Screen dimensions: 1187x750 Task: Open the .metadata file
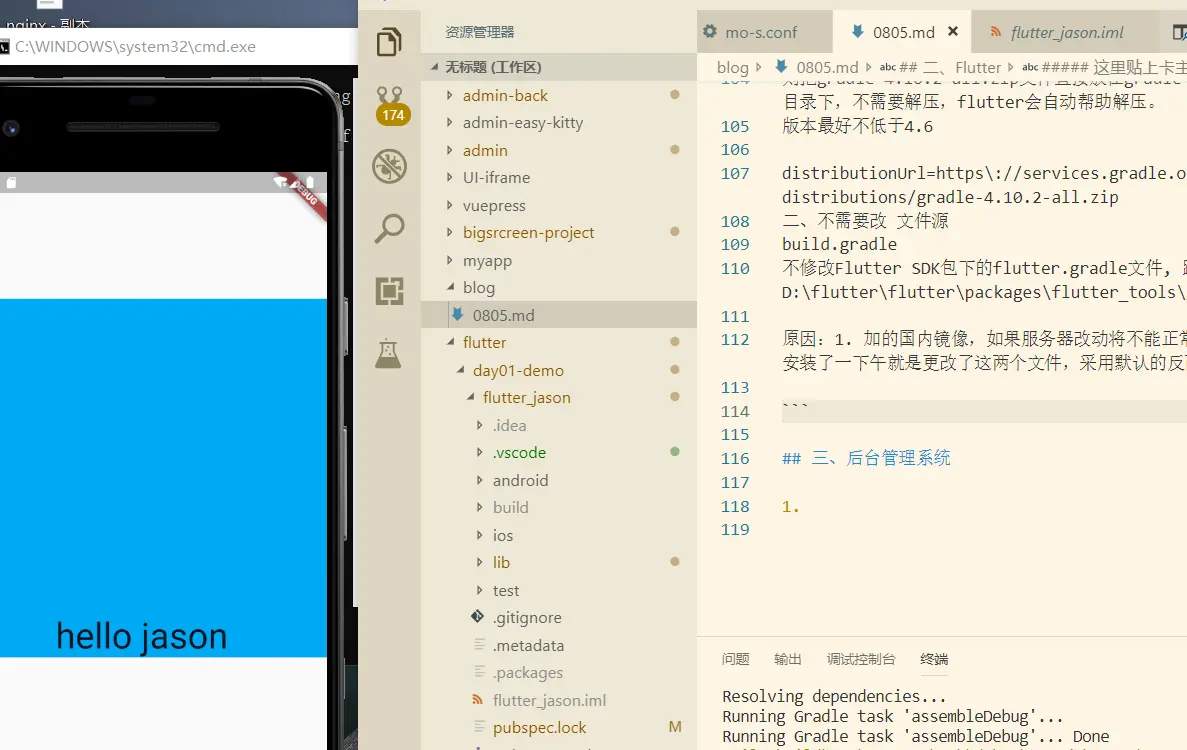pos(558,646)
